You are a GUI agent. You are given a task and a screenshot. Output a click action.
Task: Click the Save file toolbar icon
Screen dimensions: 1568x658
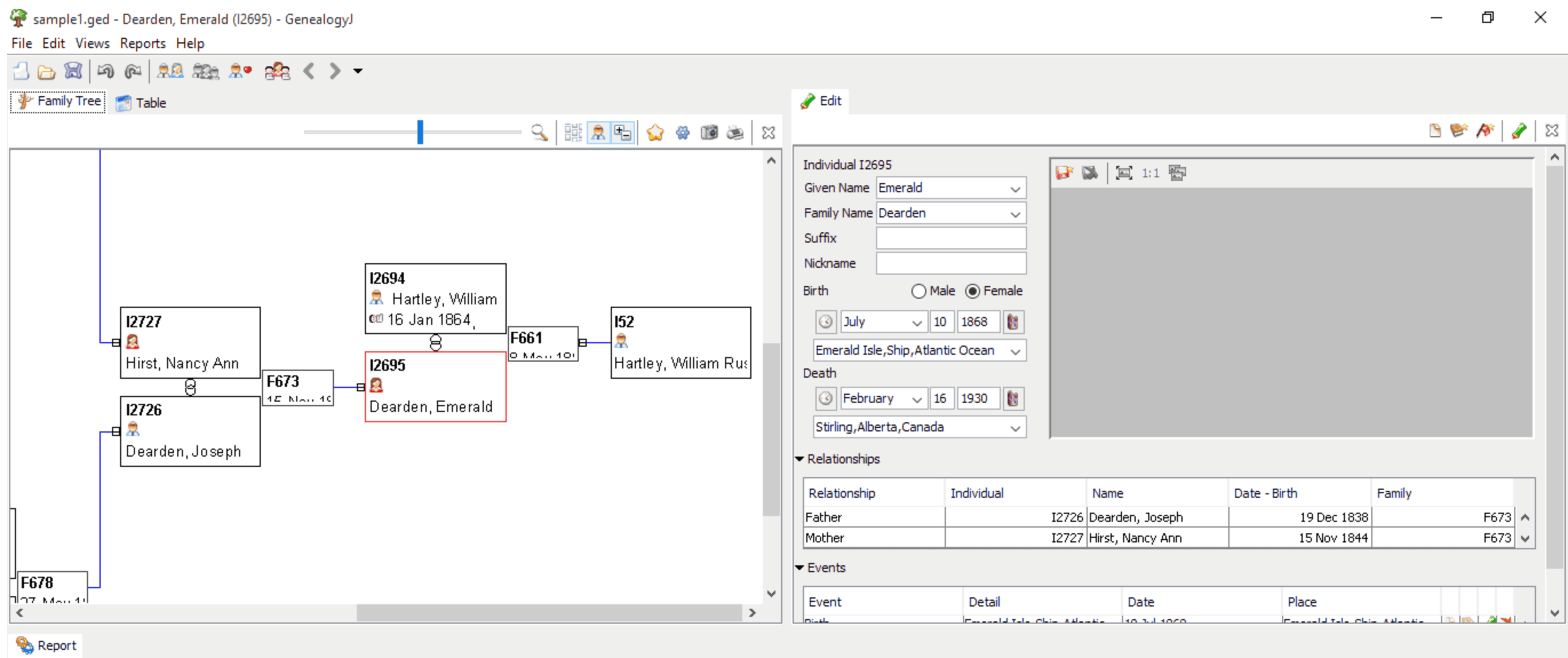pyautogui.click(x=73, y=72)
